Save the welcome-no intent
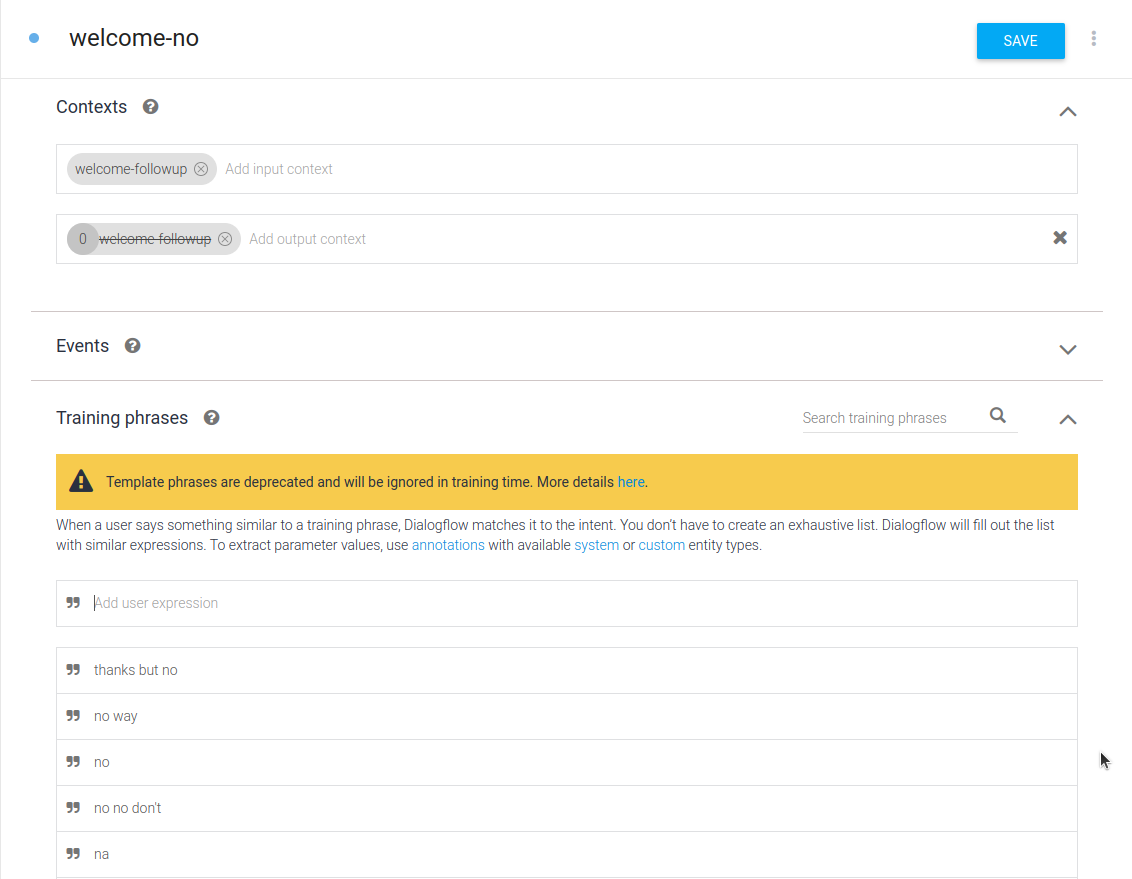The height and width of the screenshot is (879, 1132). click(x=1020, y=41)
